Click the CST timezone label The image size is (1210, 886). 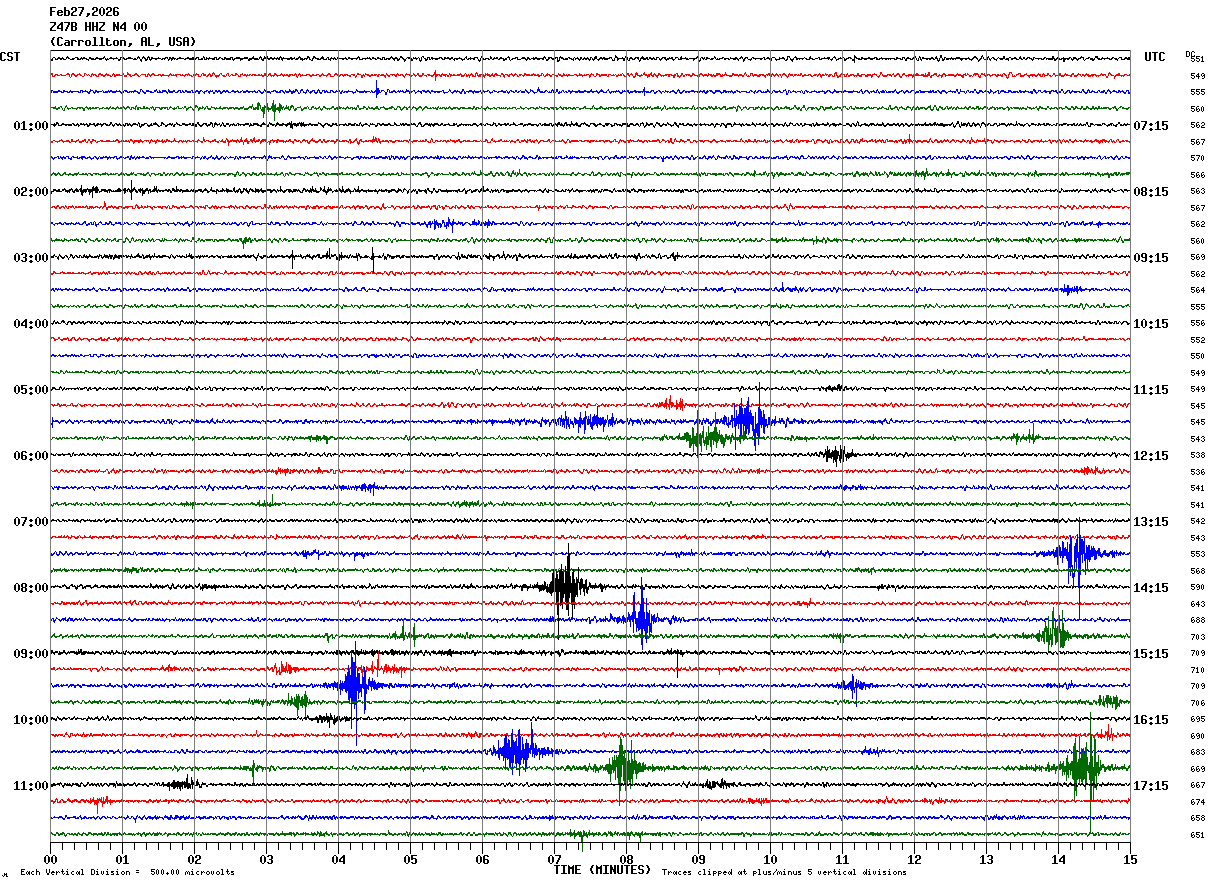[10, 57]
